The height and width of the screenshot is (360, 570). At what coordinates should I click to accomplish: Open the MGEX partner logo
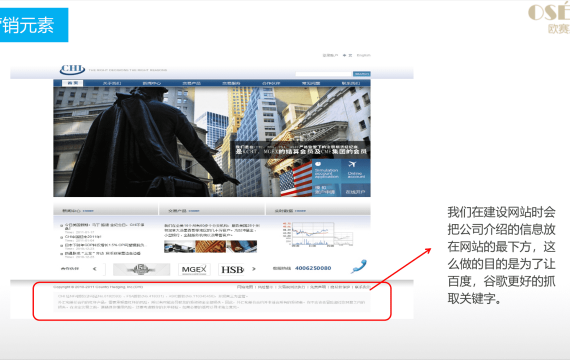(194, 269)
